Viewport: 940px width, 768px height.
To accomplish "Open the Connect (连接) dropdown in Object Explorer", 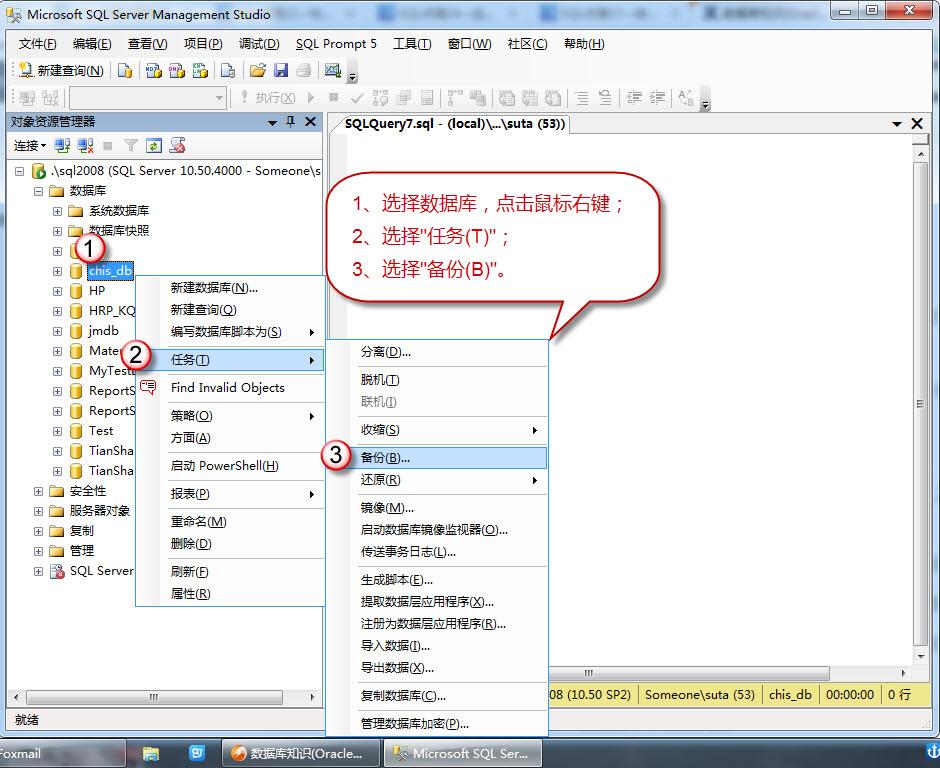I will pos(30,146).
